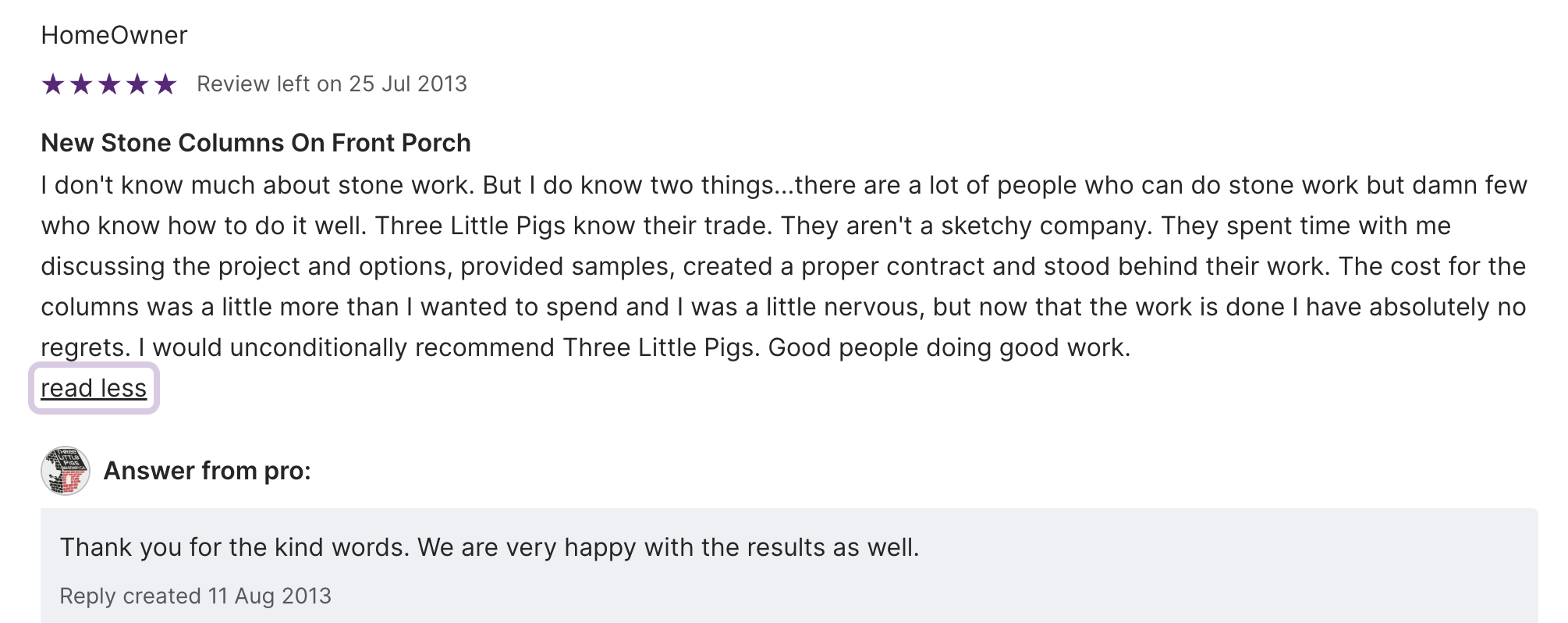Click the "Thank you for the kind words" reply
Screen dimensions: 1568x623
coord(234,547)
